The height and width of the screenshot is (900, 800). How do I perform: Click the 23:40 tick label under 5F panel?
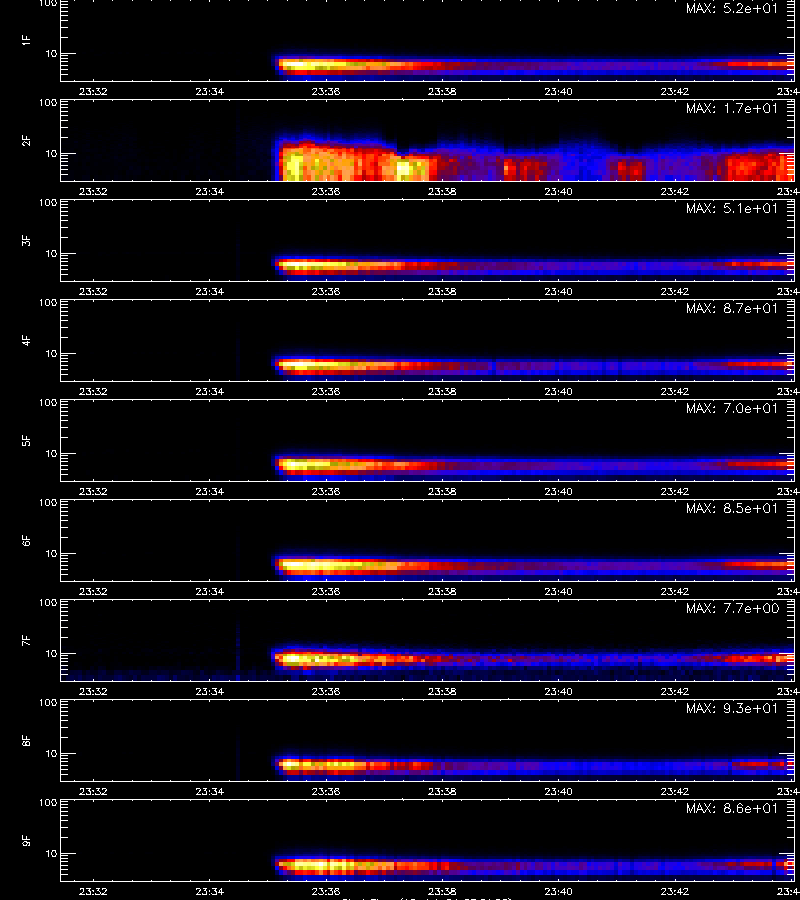tap(558, 491)
